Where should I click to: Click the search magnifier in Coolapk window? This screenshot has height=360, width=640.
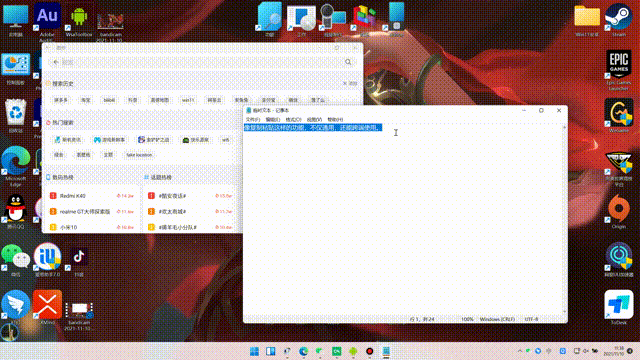[348, 62]
